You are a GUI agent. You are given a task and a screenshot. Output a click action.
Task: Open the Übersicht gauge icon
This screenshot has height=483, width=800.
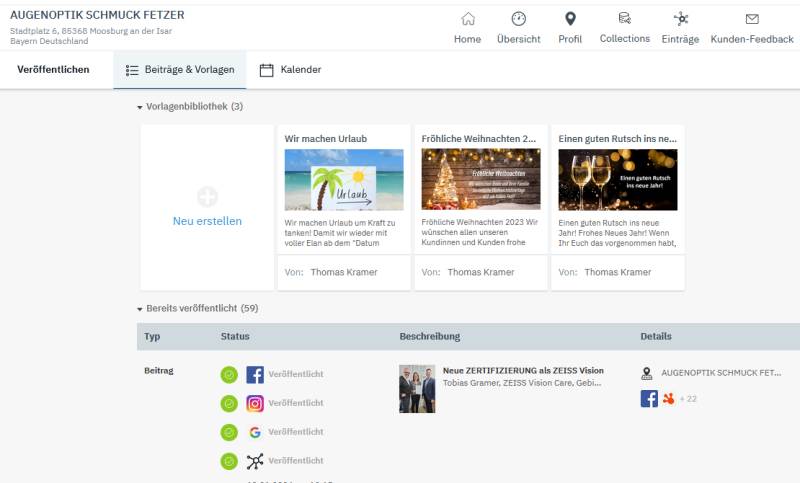click(x=518, y=19)
